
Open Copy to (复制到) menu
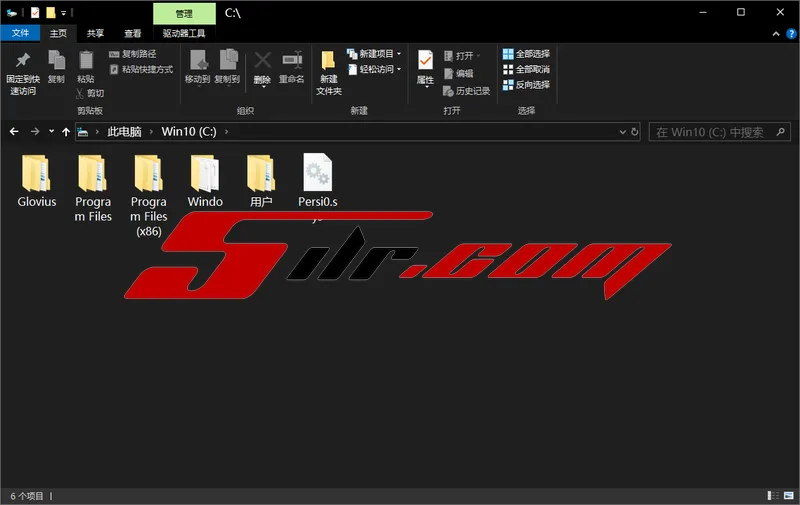click(227, 68)
